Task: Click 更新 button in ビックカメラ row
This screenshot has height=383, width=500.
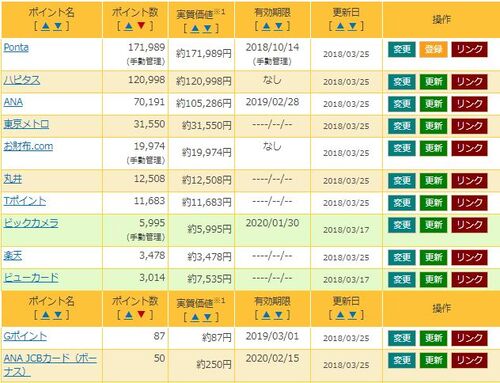Action: (433, 225)
